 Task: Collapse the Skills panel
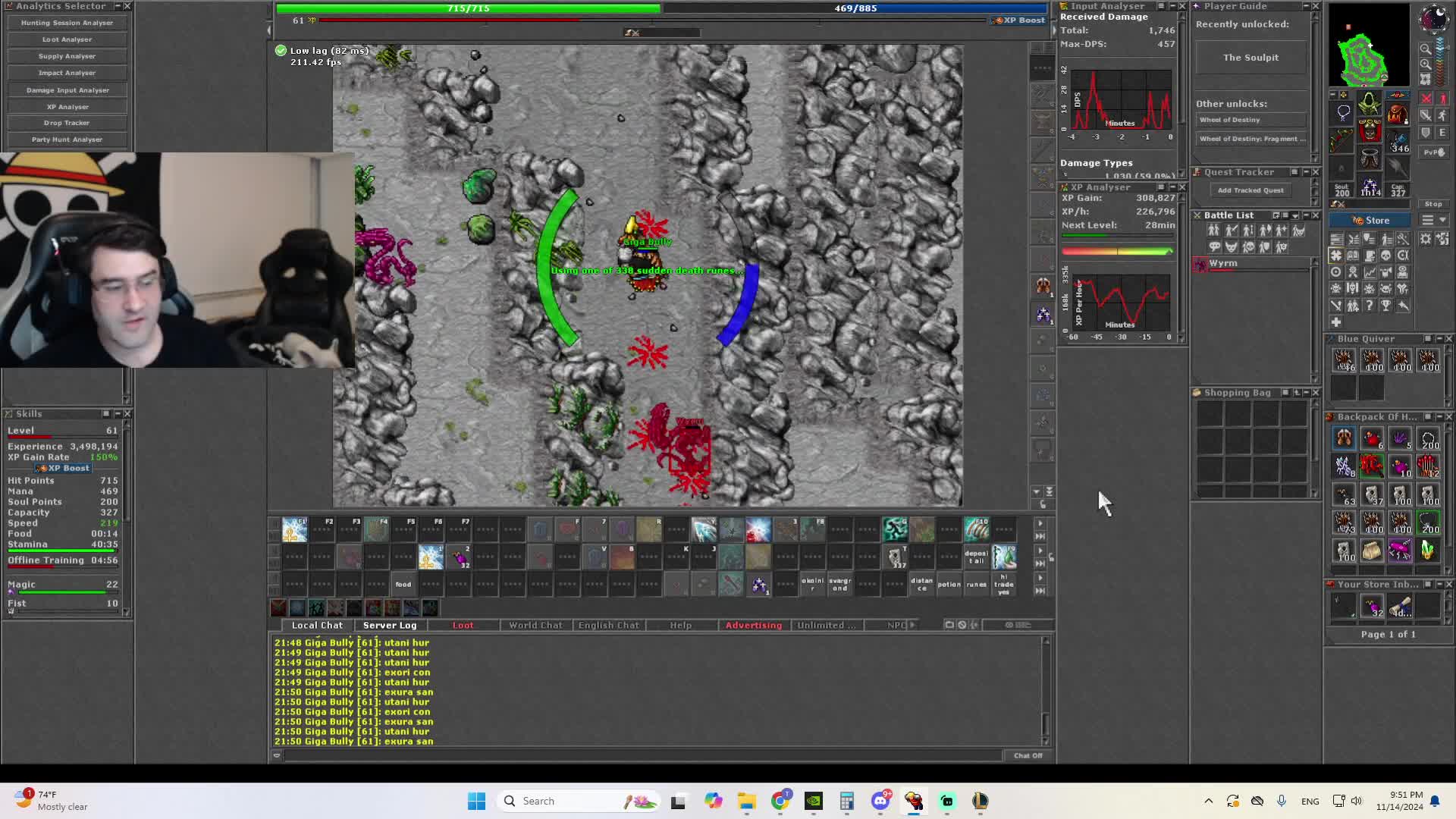click(x=117, y=414)
